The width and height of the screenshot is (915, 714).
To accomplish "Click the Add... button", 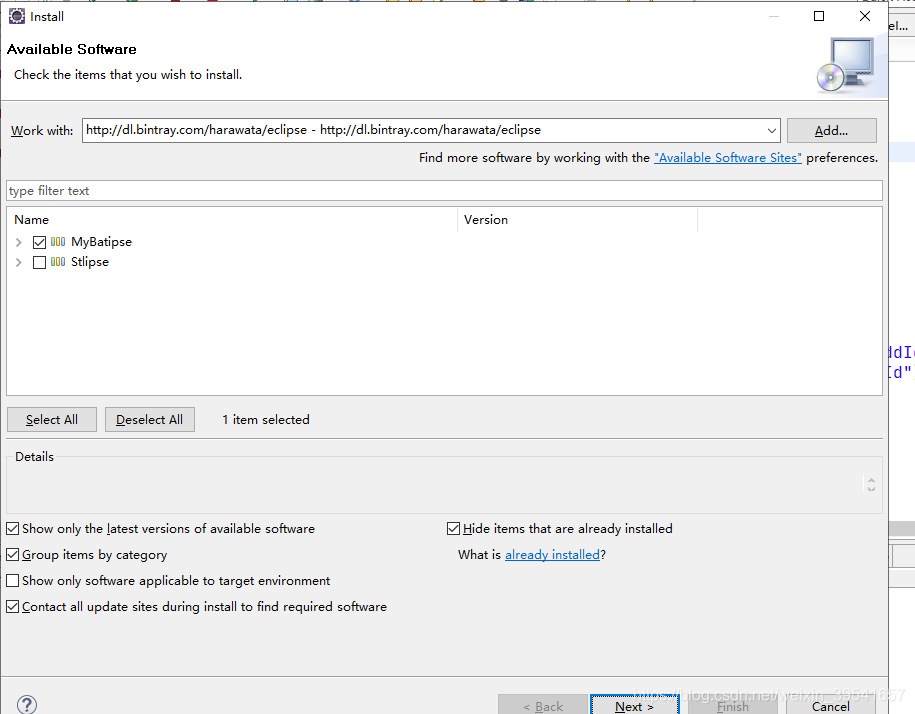I will pyautogui.click(x=832, y=131).
